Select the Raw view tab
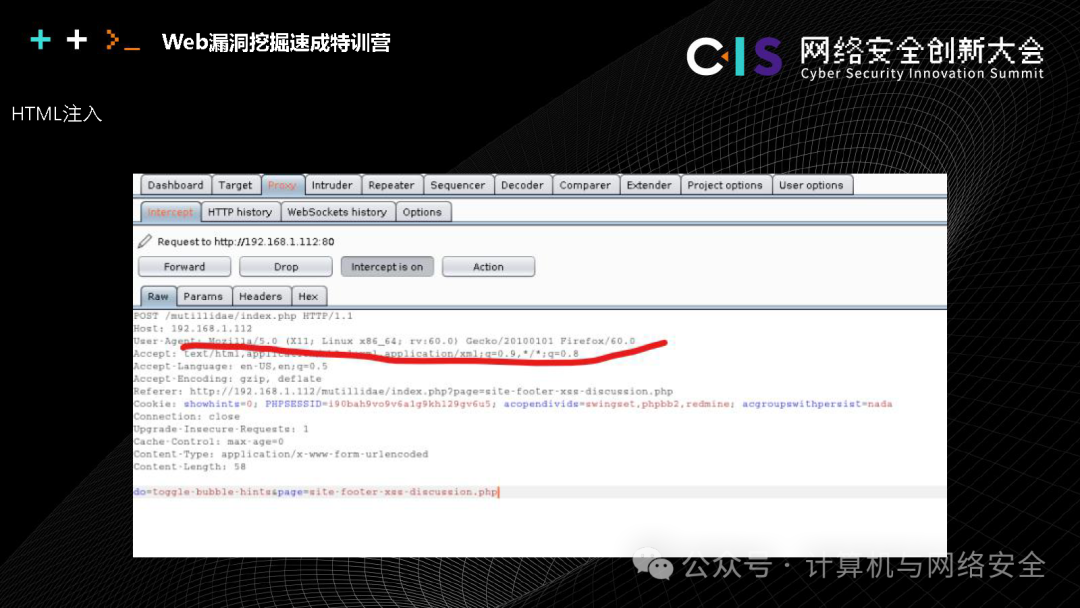Viewport: 1080px width, 608px height. click(x=158, y=296)
